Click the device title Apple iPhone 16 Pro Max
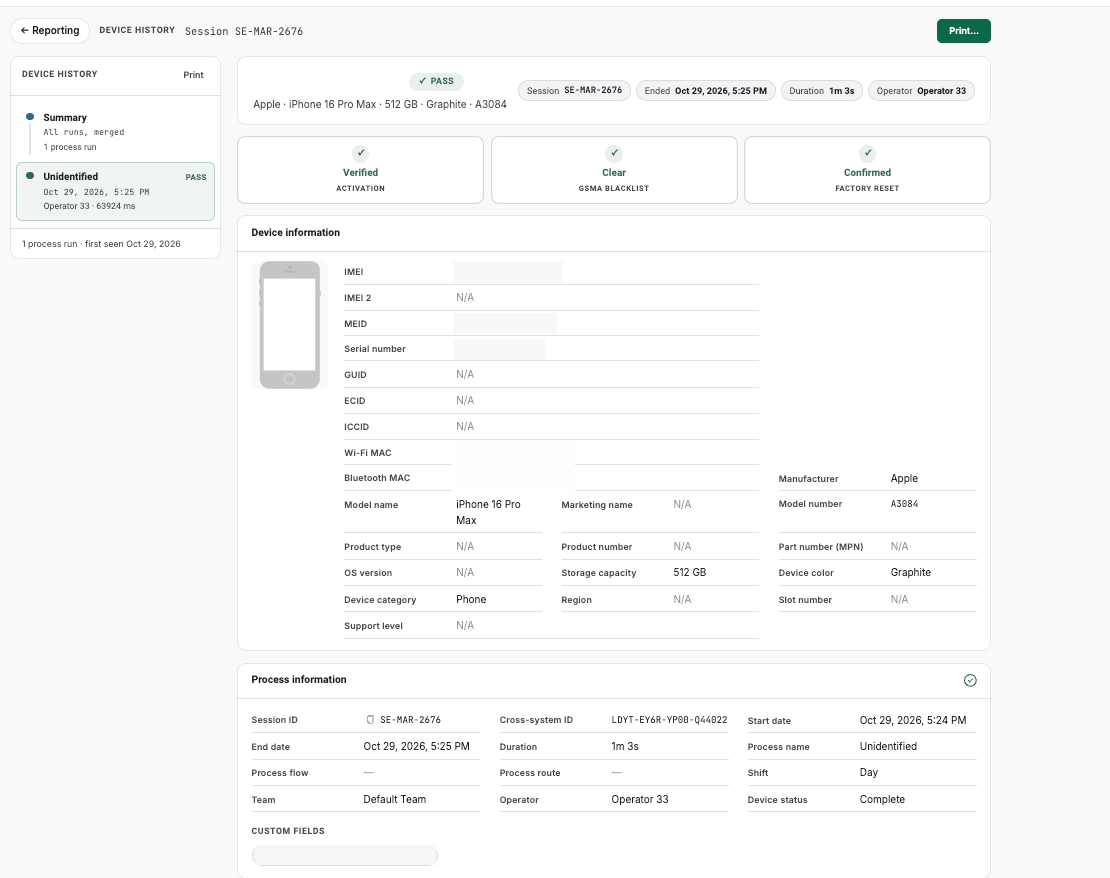 [379, 104]
